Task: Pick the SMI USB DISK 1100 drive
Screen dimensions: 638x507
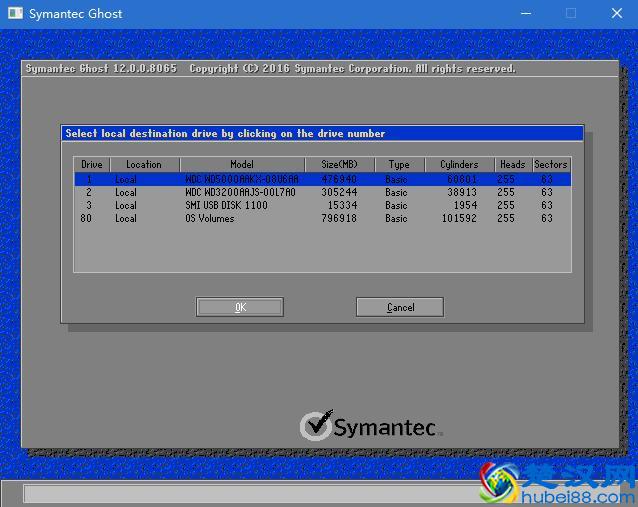Action: (x=322, y=205)
